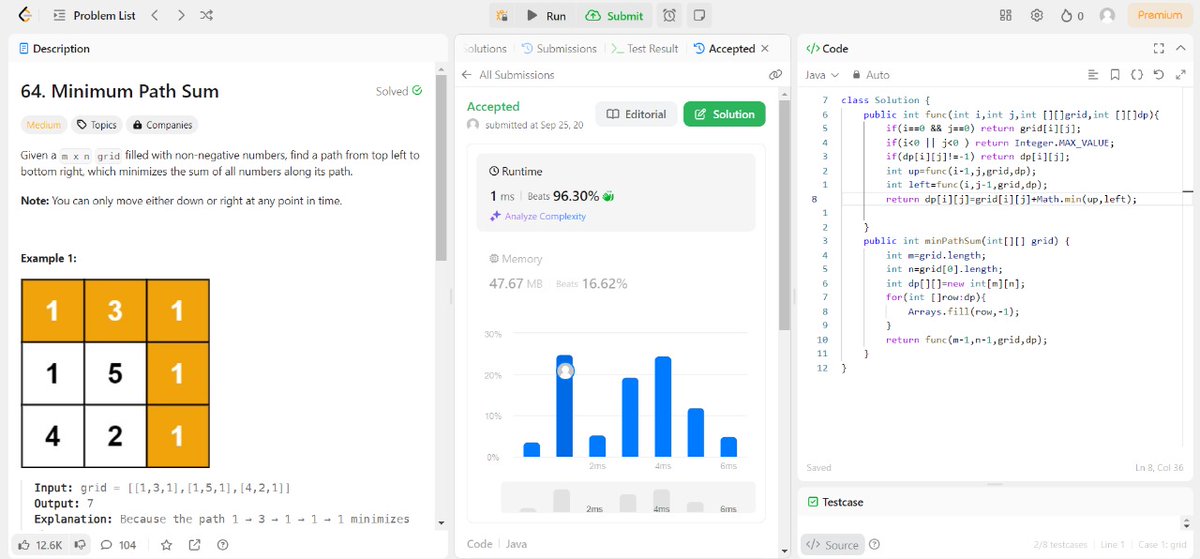Open the timer alarm clock icon
The width and height of the screenshot is (1200, 559).
[669, 16]
